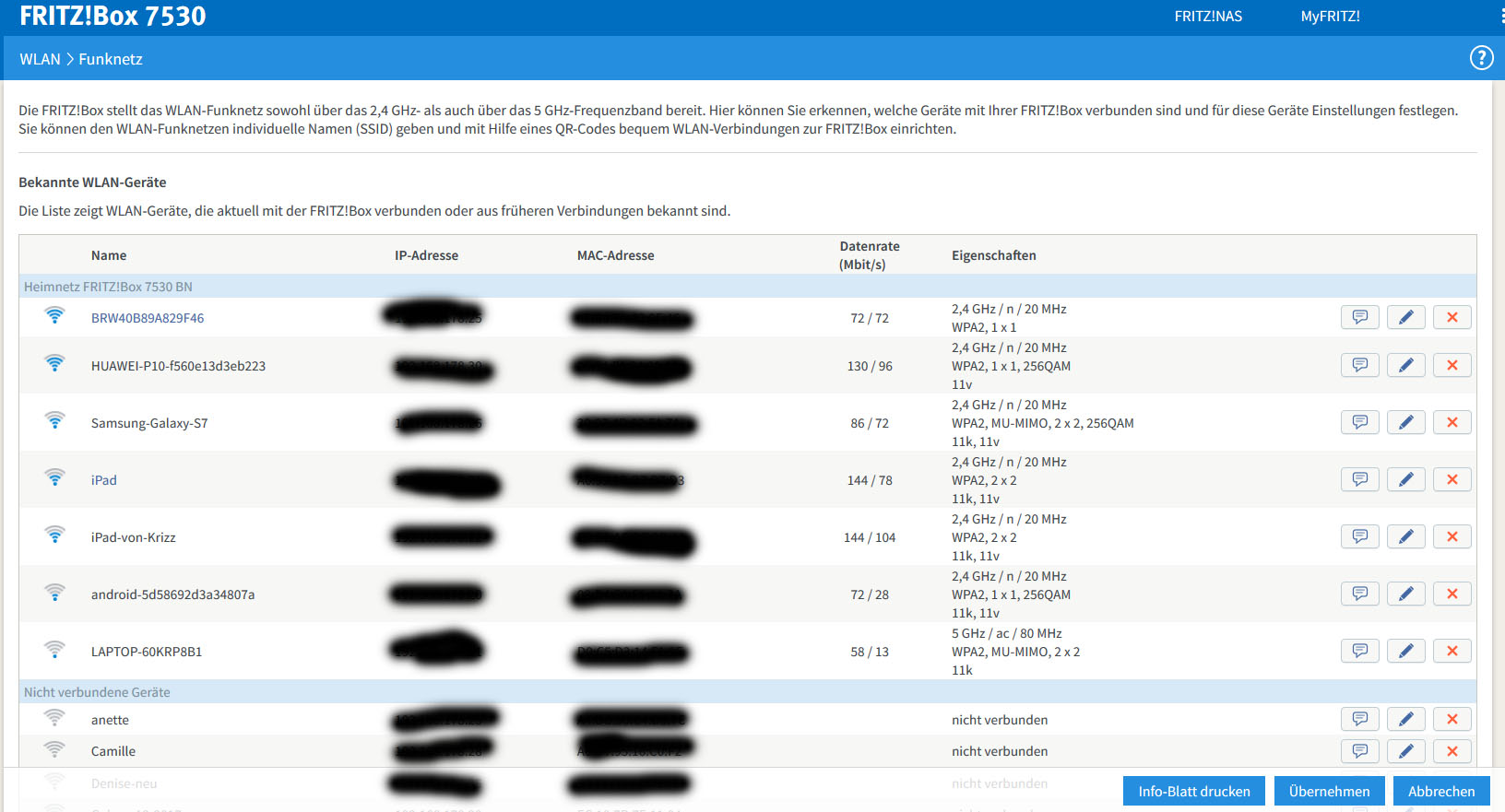The image size is (1505, 812).
Task: Open comment for iPad row
Action: coord(1360,479)
